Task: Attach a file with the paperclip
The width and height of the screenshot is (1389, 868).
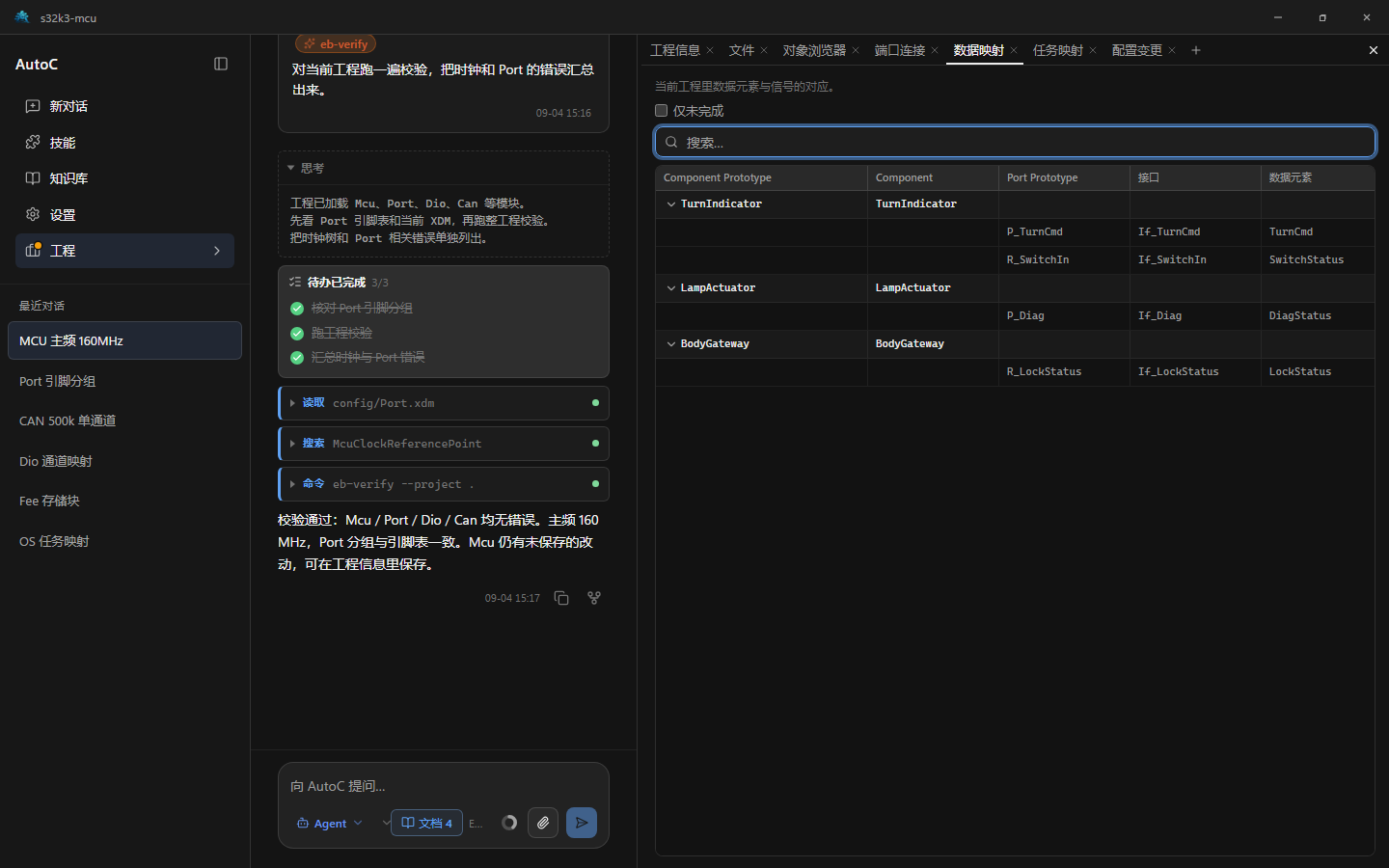Action: (x=543, y=823)
